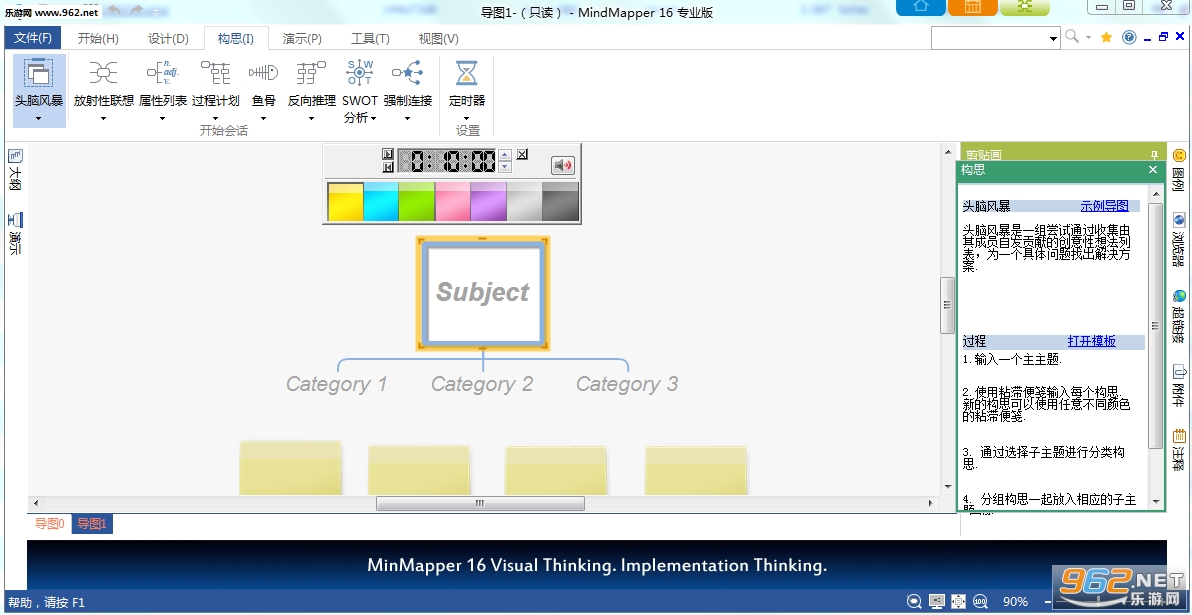Screen dimensions: 1192x615
Task: Open the green mind map button
Action: 1024,7
